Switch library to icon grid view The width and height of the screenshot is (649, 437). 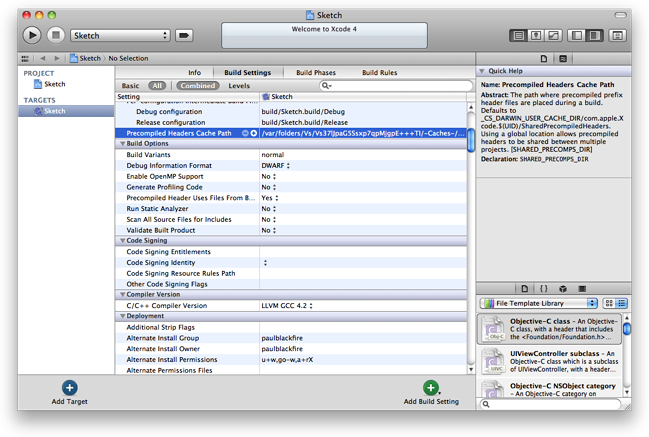click(x=609, y=303)
